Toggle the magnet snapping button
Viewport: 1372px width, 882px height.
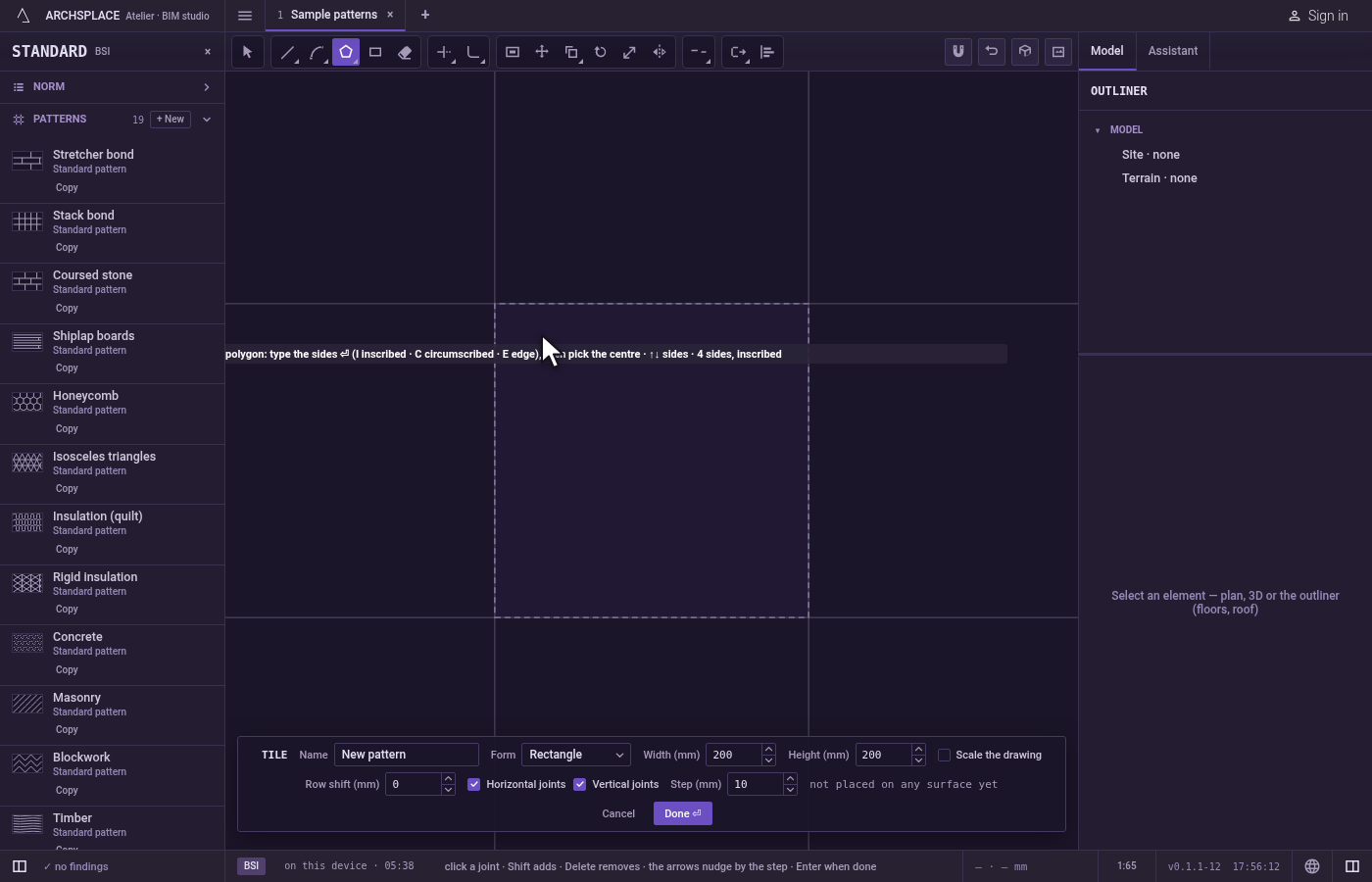click(958, 52)
